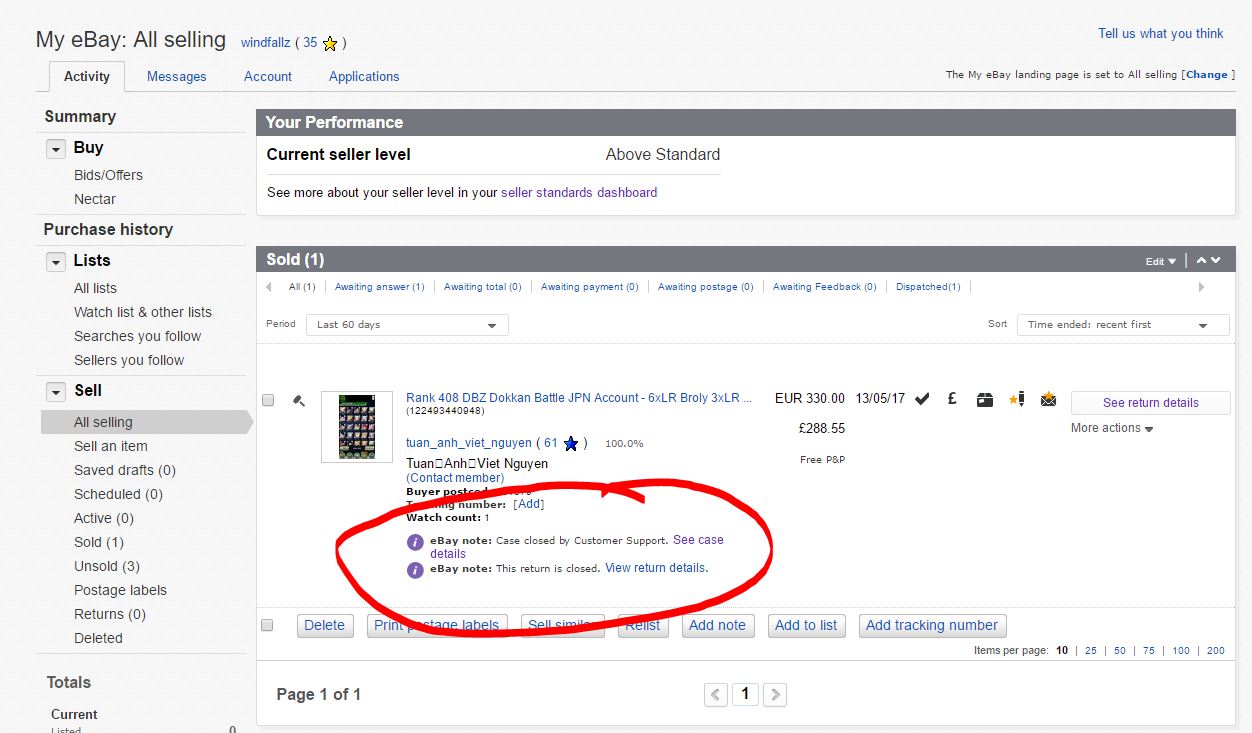Select 'All selling' in the sidebar

click(103, 422)
